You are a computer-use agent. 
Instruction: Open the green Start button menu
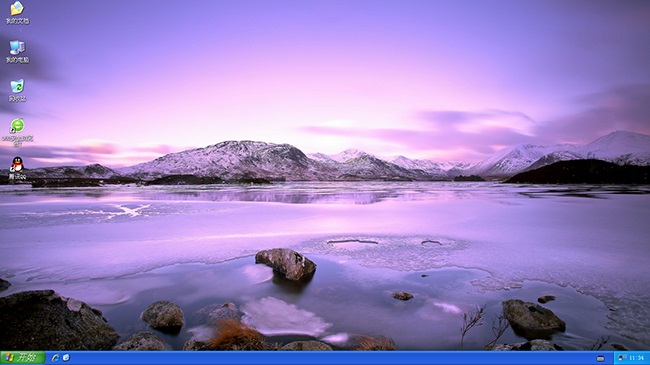click(x=23, y=358)
